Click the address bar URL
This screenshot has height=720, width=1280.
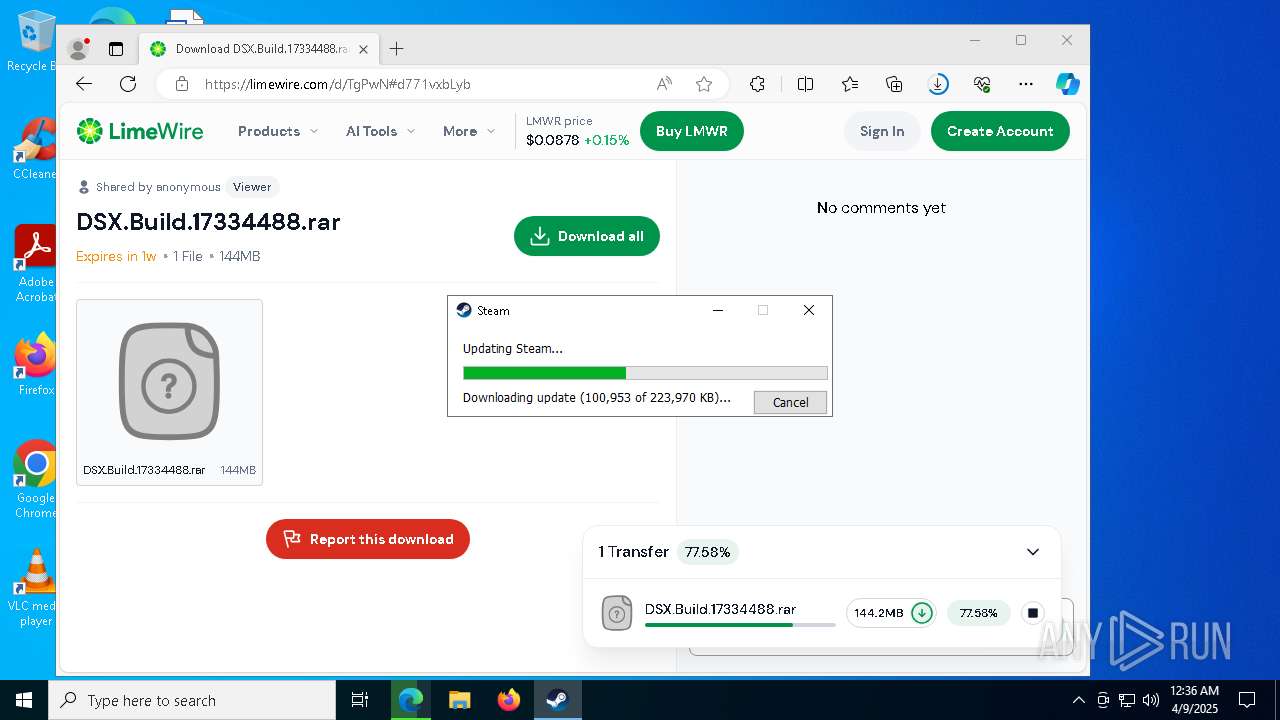pyautogui.click(x=337, y=84)
